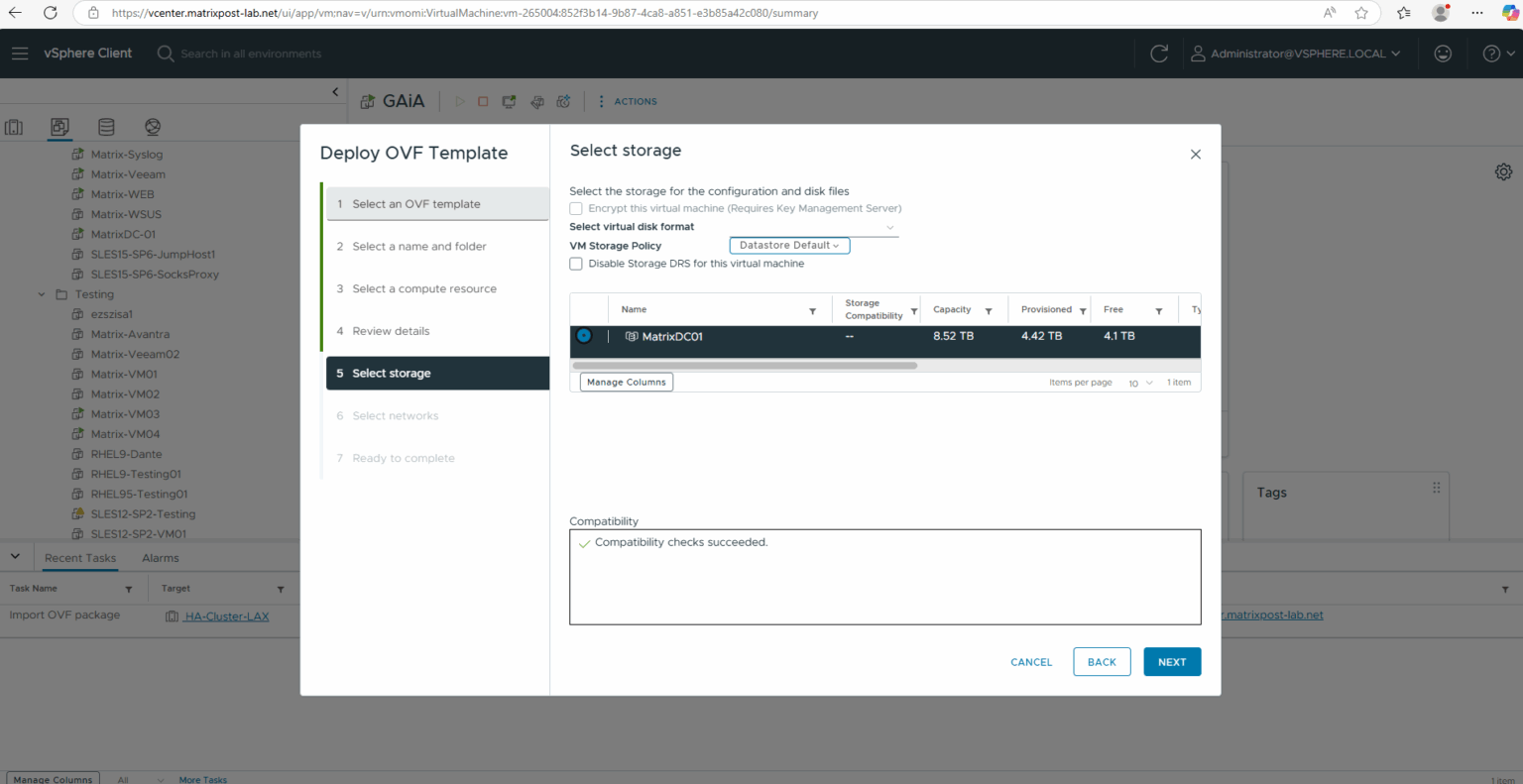This screenshot has width=1523, height=784.
Task: Select the MatrixDC01 datastore radio button
Action: pyautogui.click(x=585, y=335)
